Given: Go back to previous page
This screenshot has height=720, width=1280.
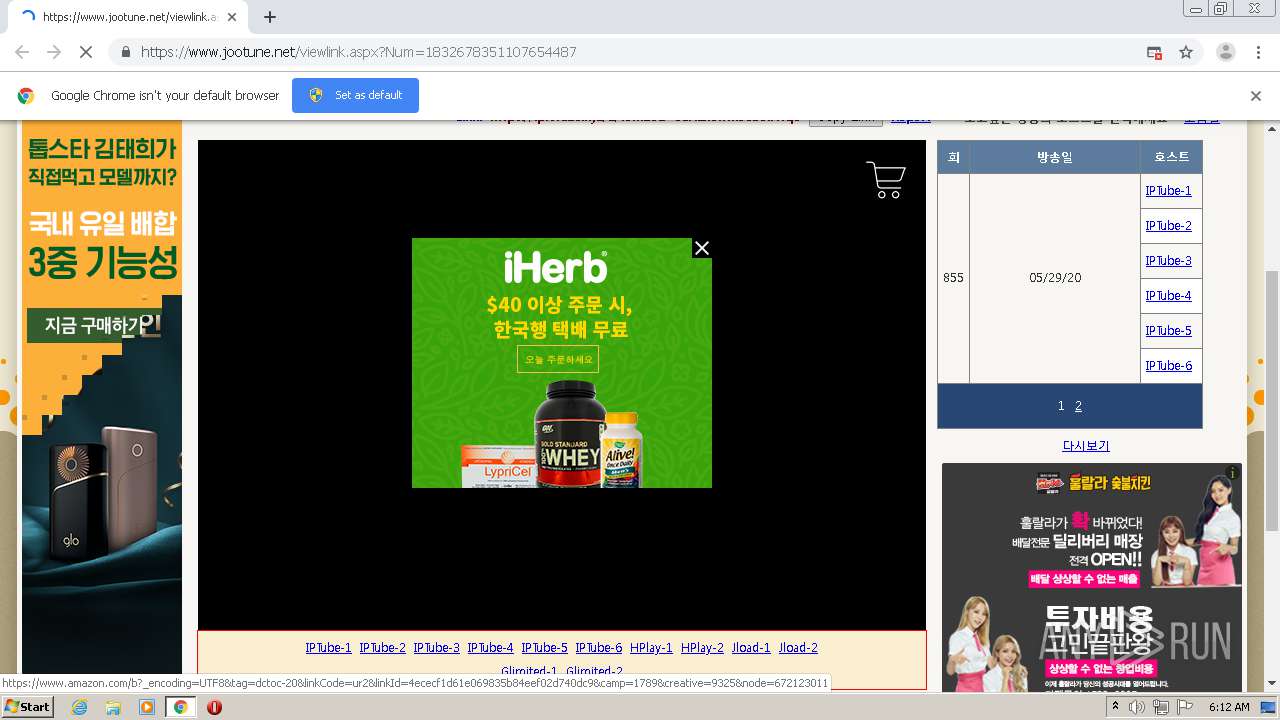Looking at the screenshot, I should coord(22,52).
